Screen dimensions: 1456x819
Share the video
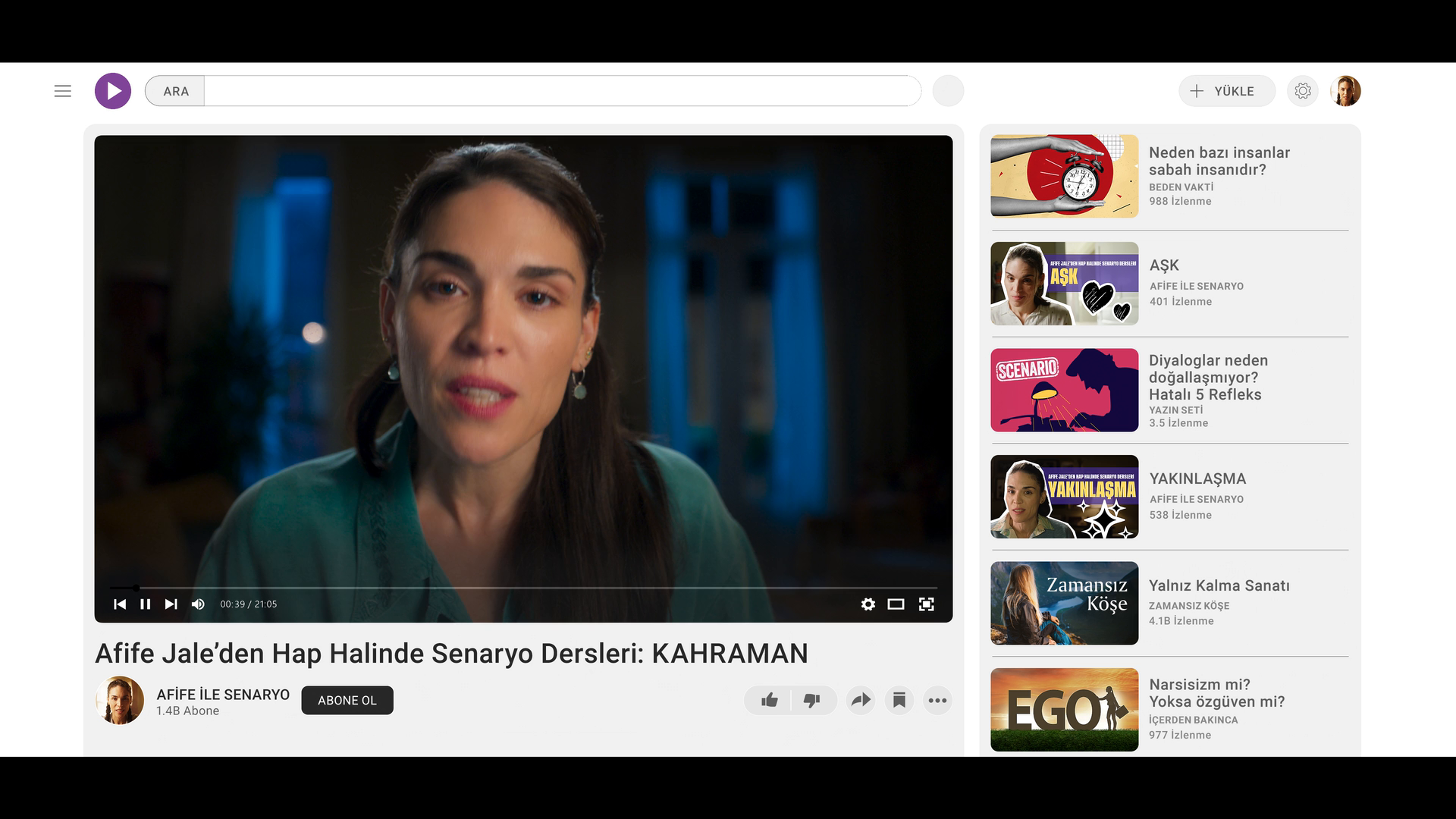coord(861,700)
